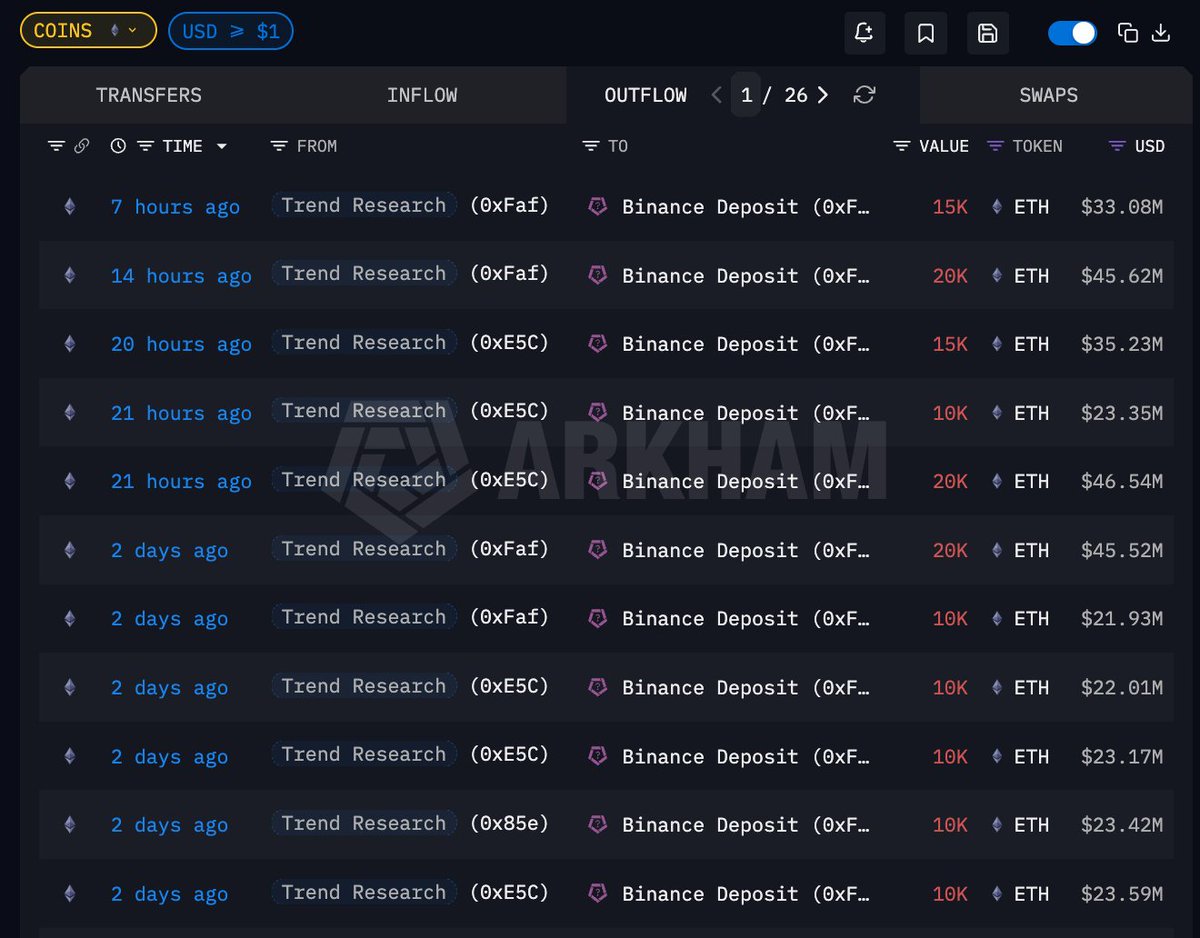The height and width of the screenshot is (938, 1200).
Task: Toggle the blue switch in top bar
Action: 1072,33
